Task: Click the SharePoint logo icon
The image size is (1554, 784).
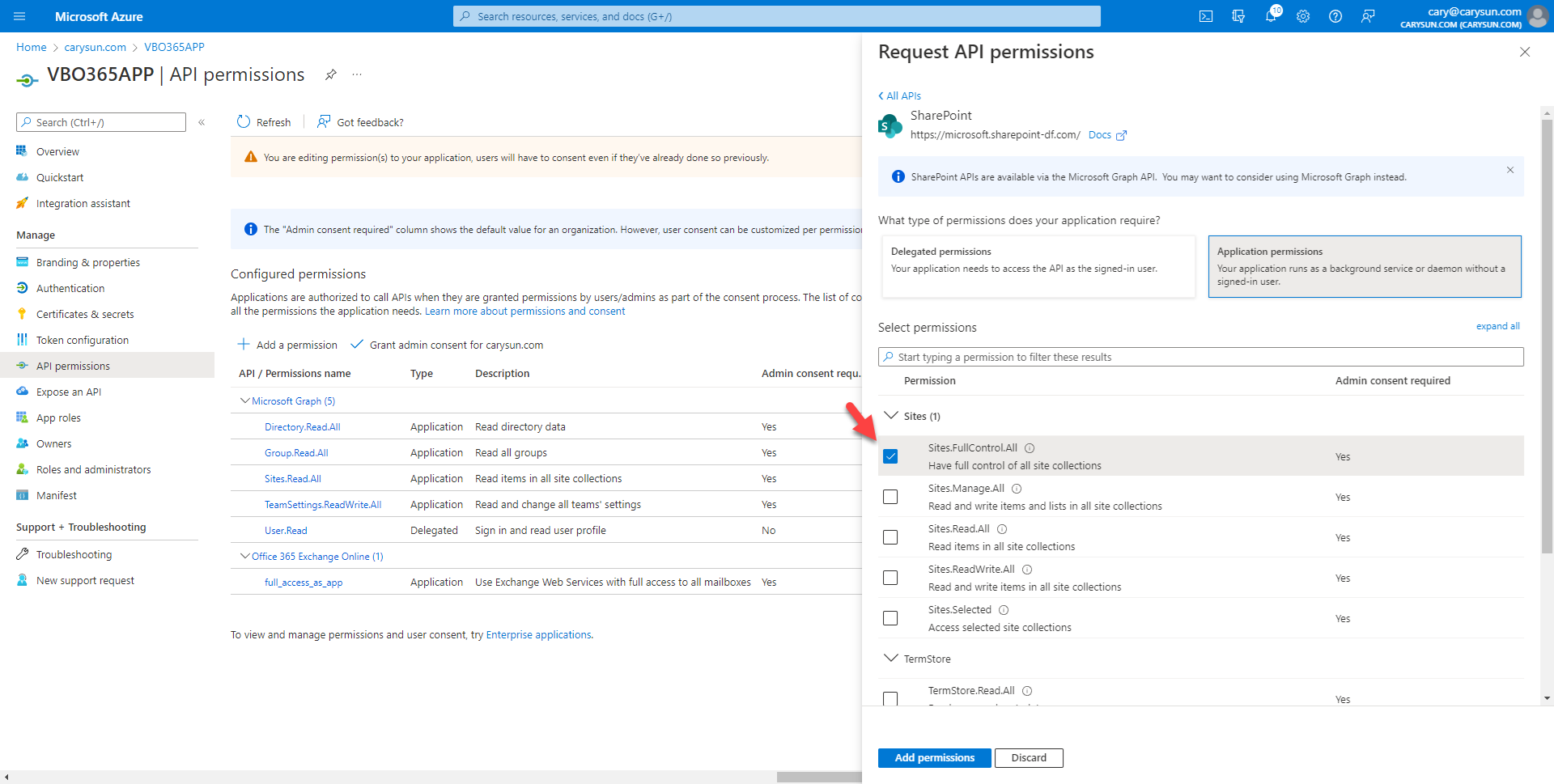Action: 890,126
